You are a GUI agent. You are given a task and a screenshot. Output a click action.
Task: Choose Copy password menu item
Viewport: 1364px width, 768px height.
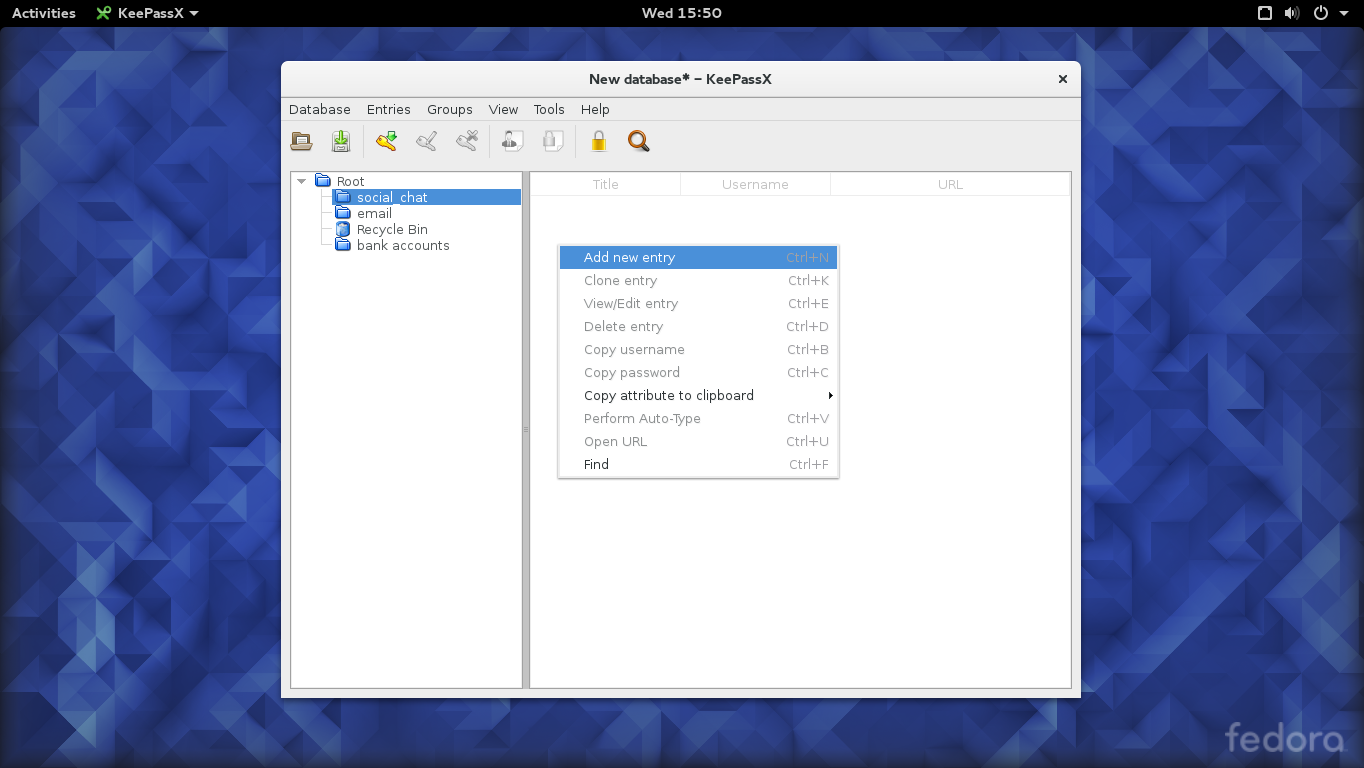pos(698,373)
